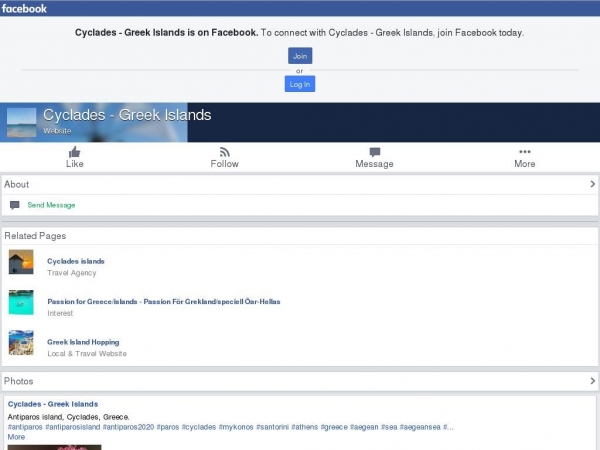Click the Message speech bubble icon

point(375,152)
